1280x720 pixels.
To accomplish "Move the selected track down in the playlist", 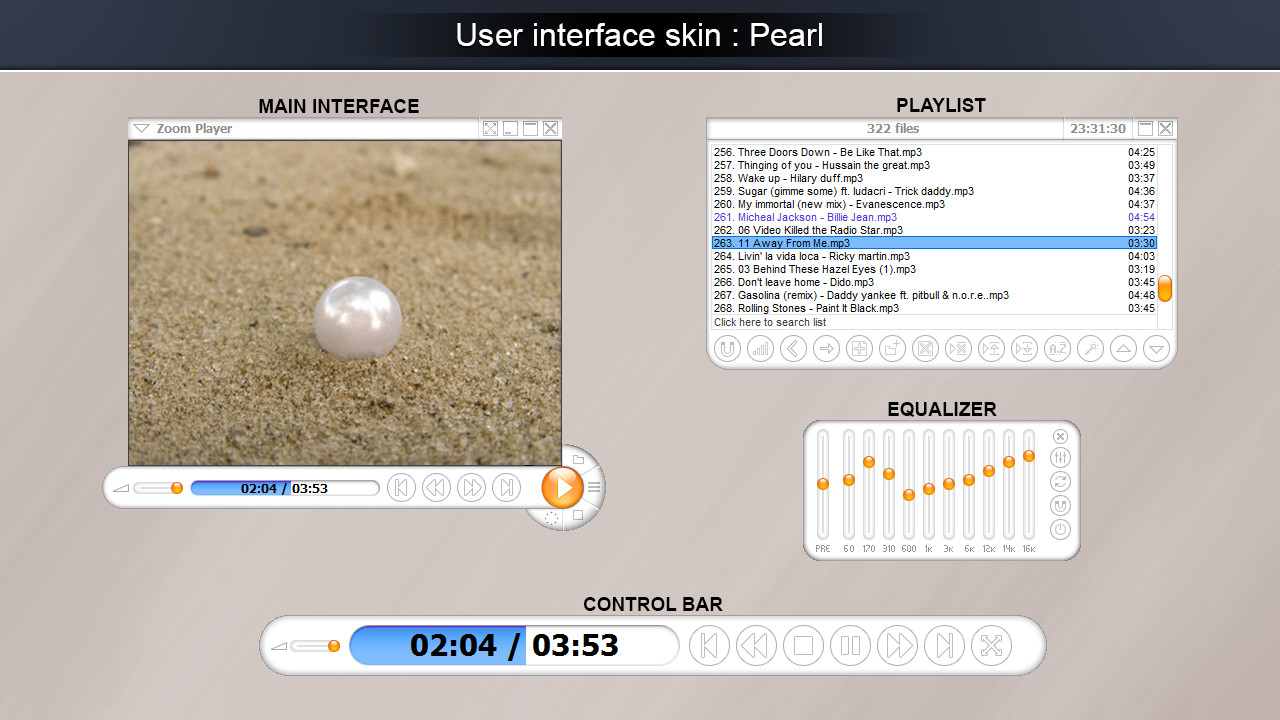I will pos(1024,348).
